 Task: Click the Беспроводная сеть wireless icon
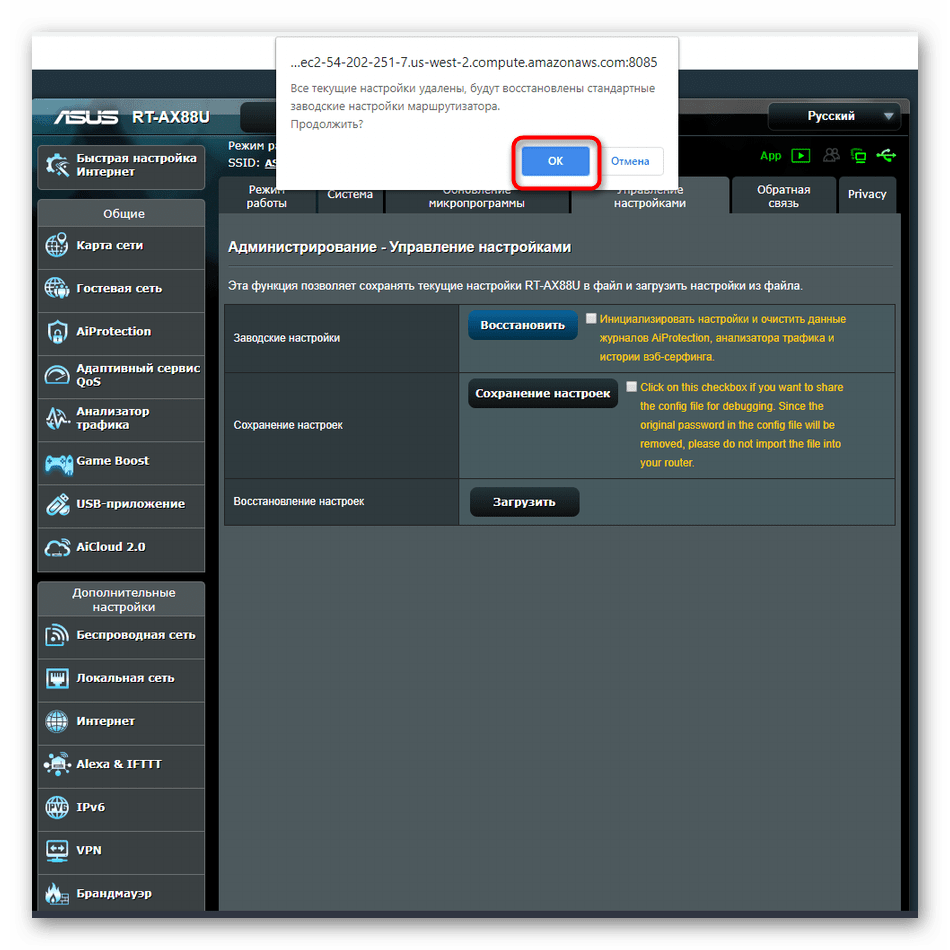click(57, 635)
